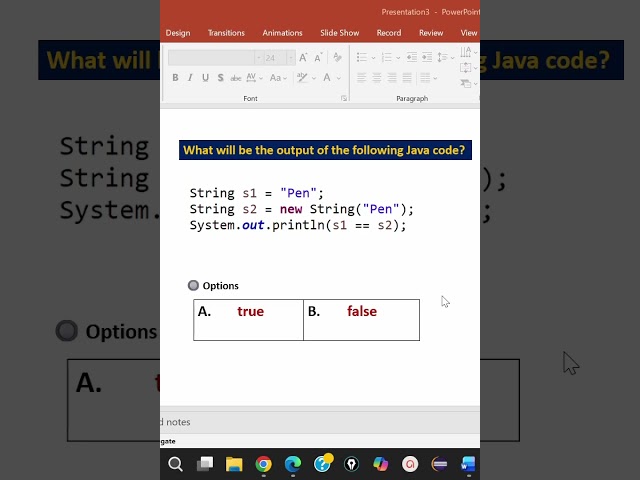Select option A true cell
The width and height of the screenshot is (640, 480).
point(249,320)
